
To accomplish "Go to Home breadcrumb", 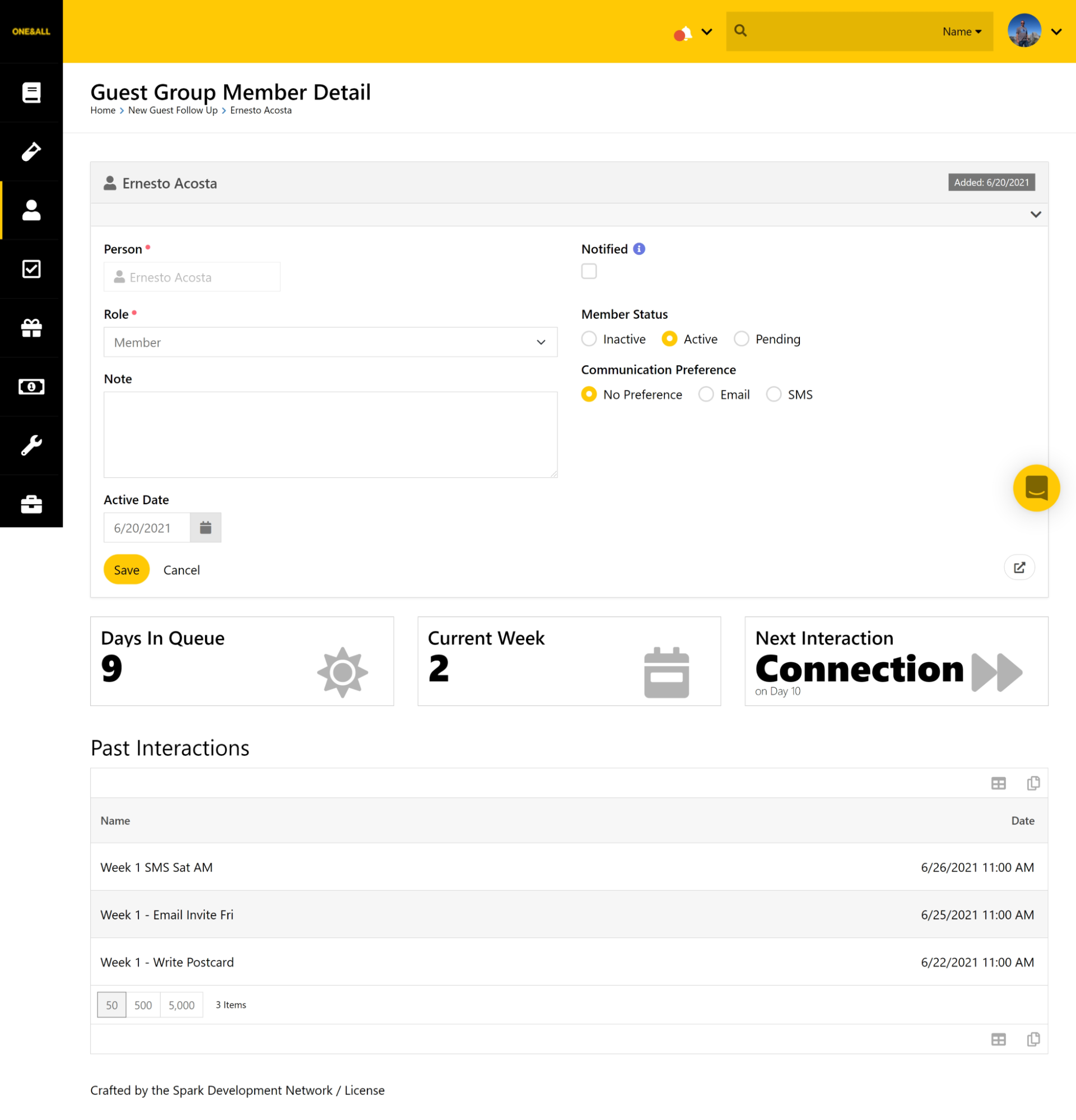I will [103, 110].
